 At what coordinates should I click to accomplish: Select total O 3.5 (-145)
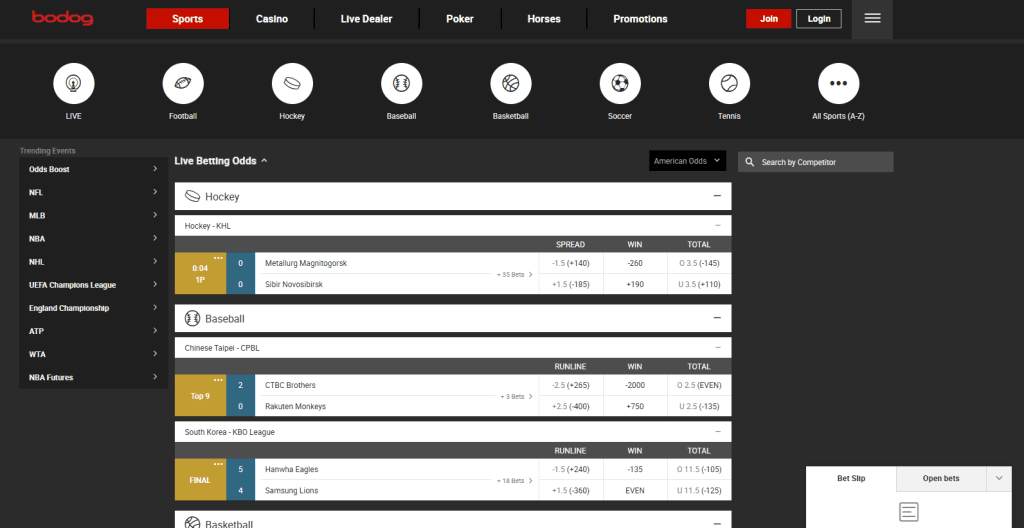pos(699,263)
